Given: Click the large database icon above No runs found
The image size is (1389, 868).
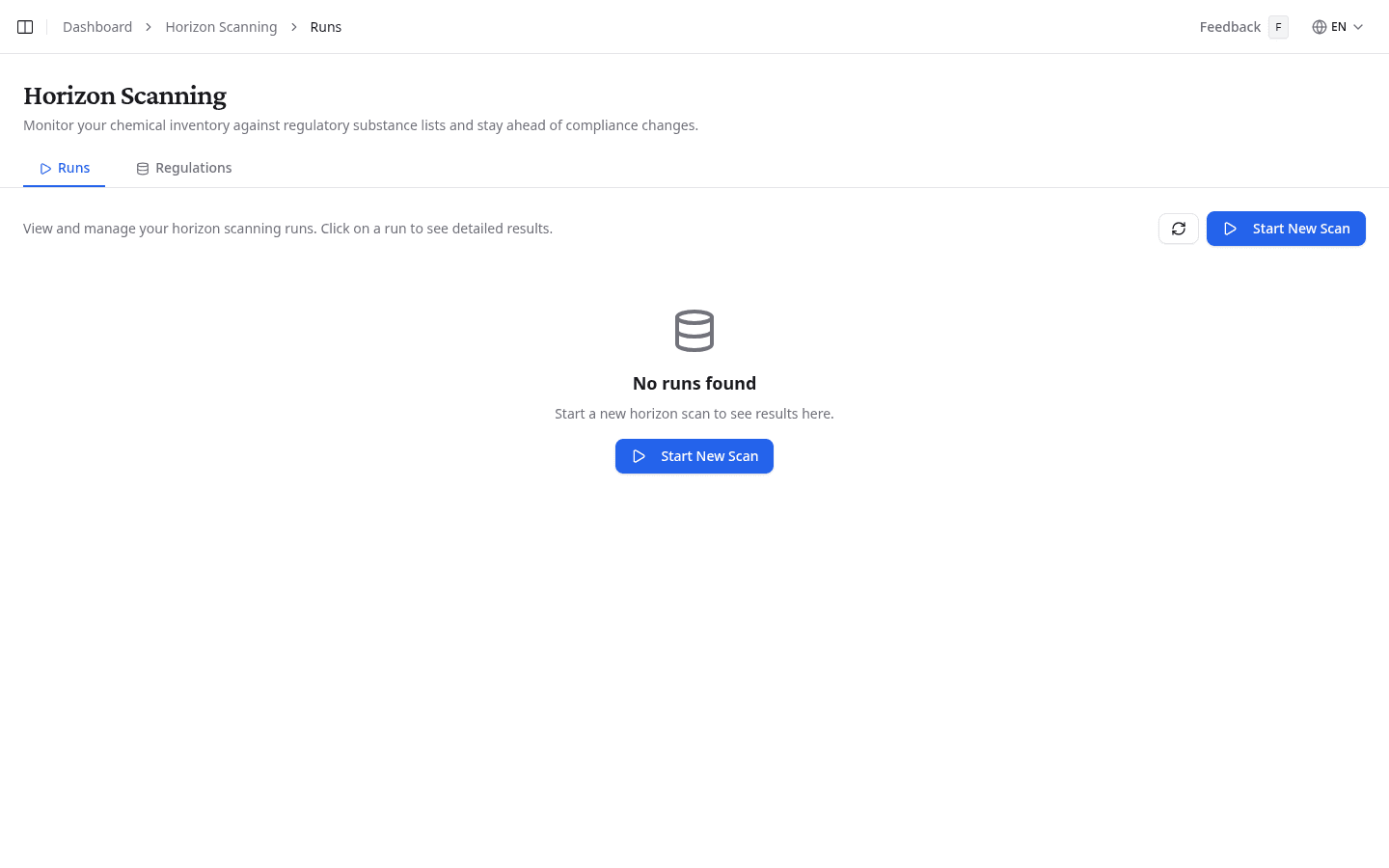Looking at the screenshot, I should 694,331.
